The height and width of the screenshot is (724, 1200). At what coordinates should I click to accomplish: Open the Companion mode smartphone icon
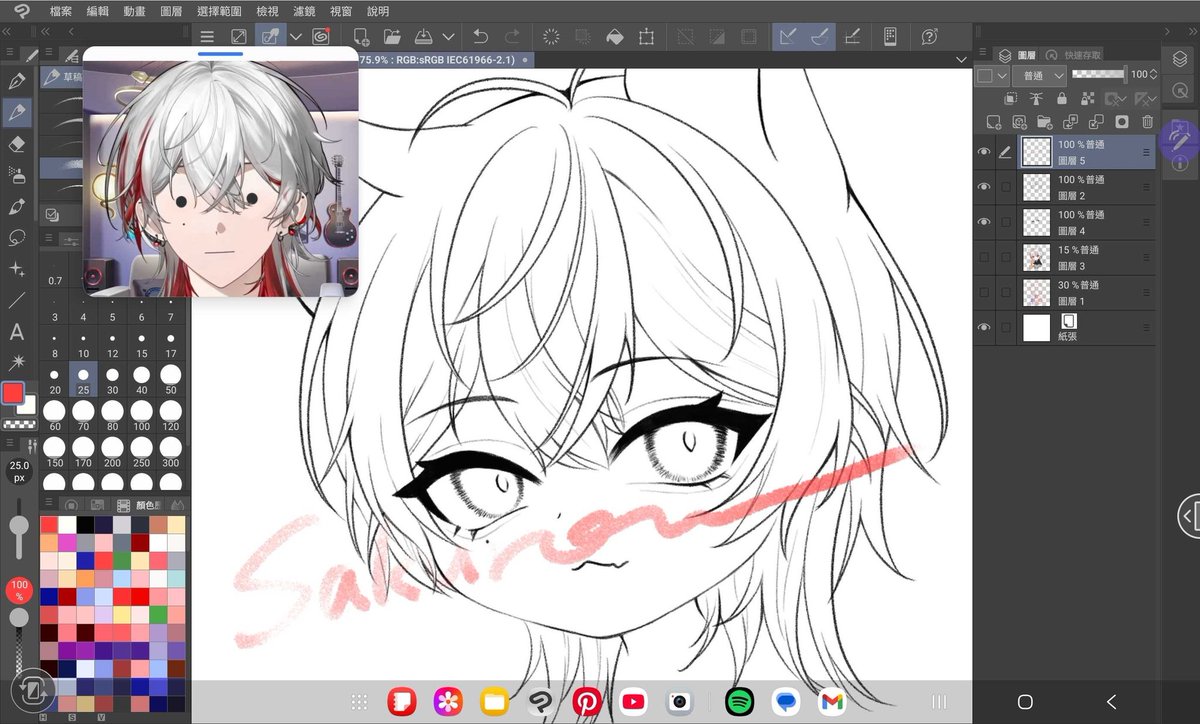[x=890, y=37]
